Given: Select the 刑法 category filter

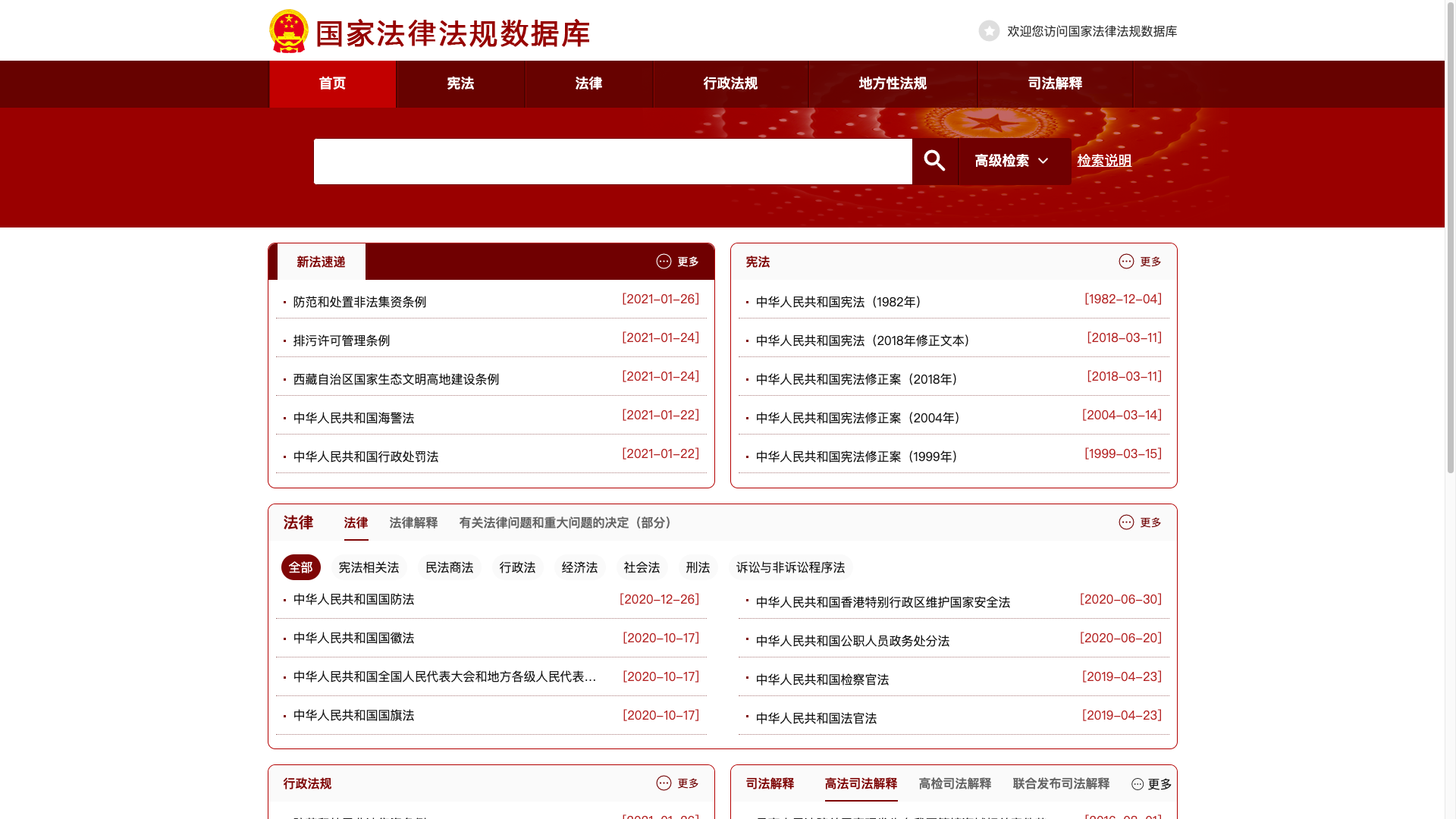Looking at the screenshot, I should (698, 567).
